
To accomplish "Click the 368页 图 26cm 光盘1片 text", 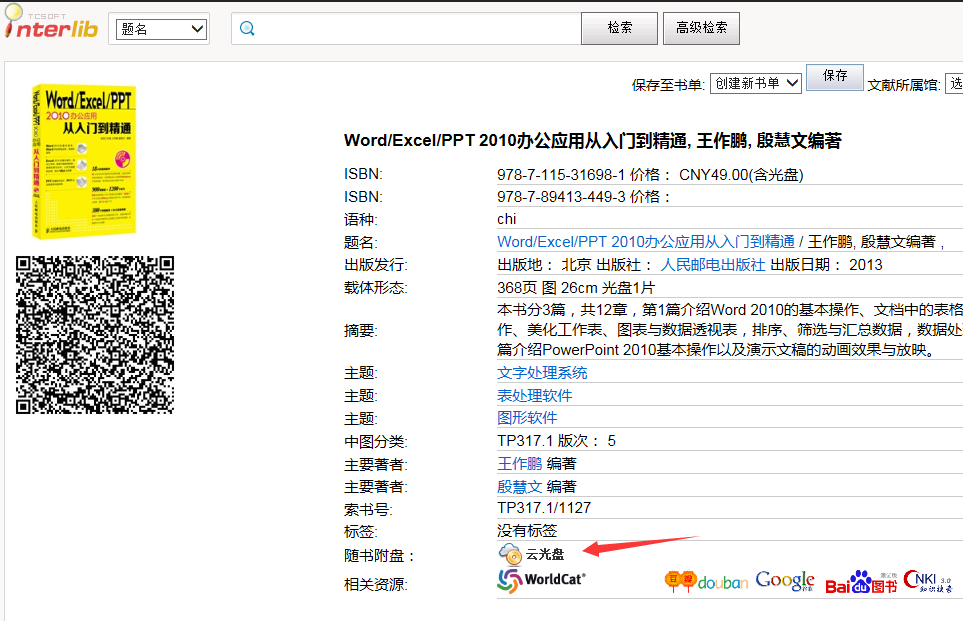I will [x=575, y=288].
